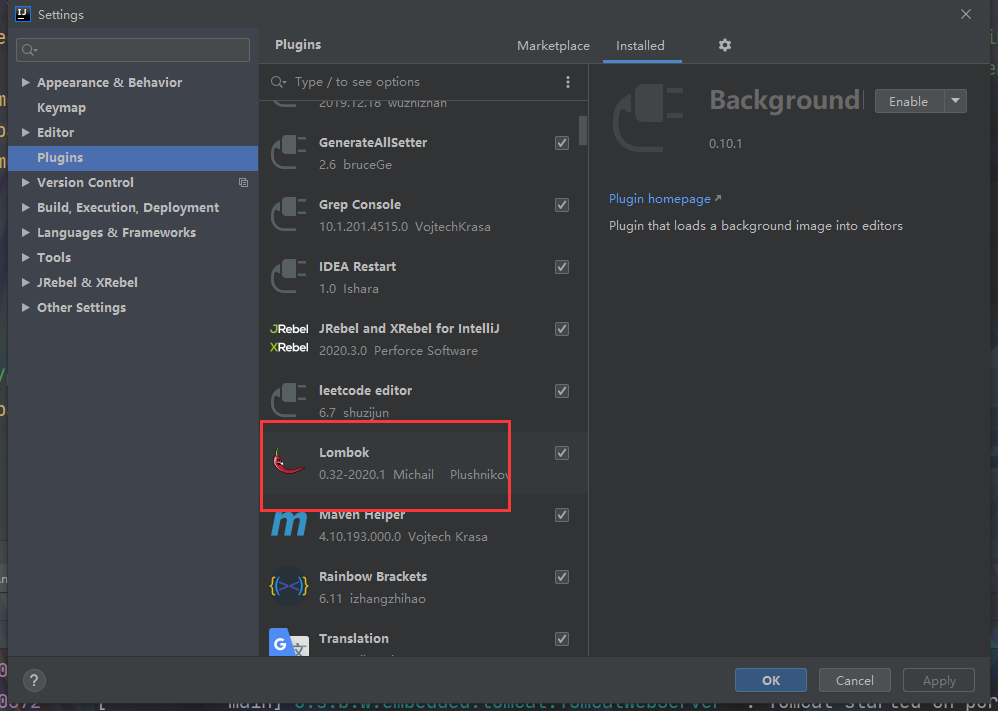Click the large Background plugin detail icon
The height and width of the screenshot is (711, 998).
click(x=648, y=120)
